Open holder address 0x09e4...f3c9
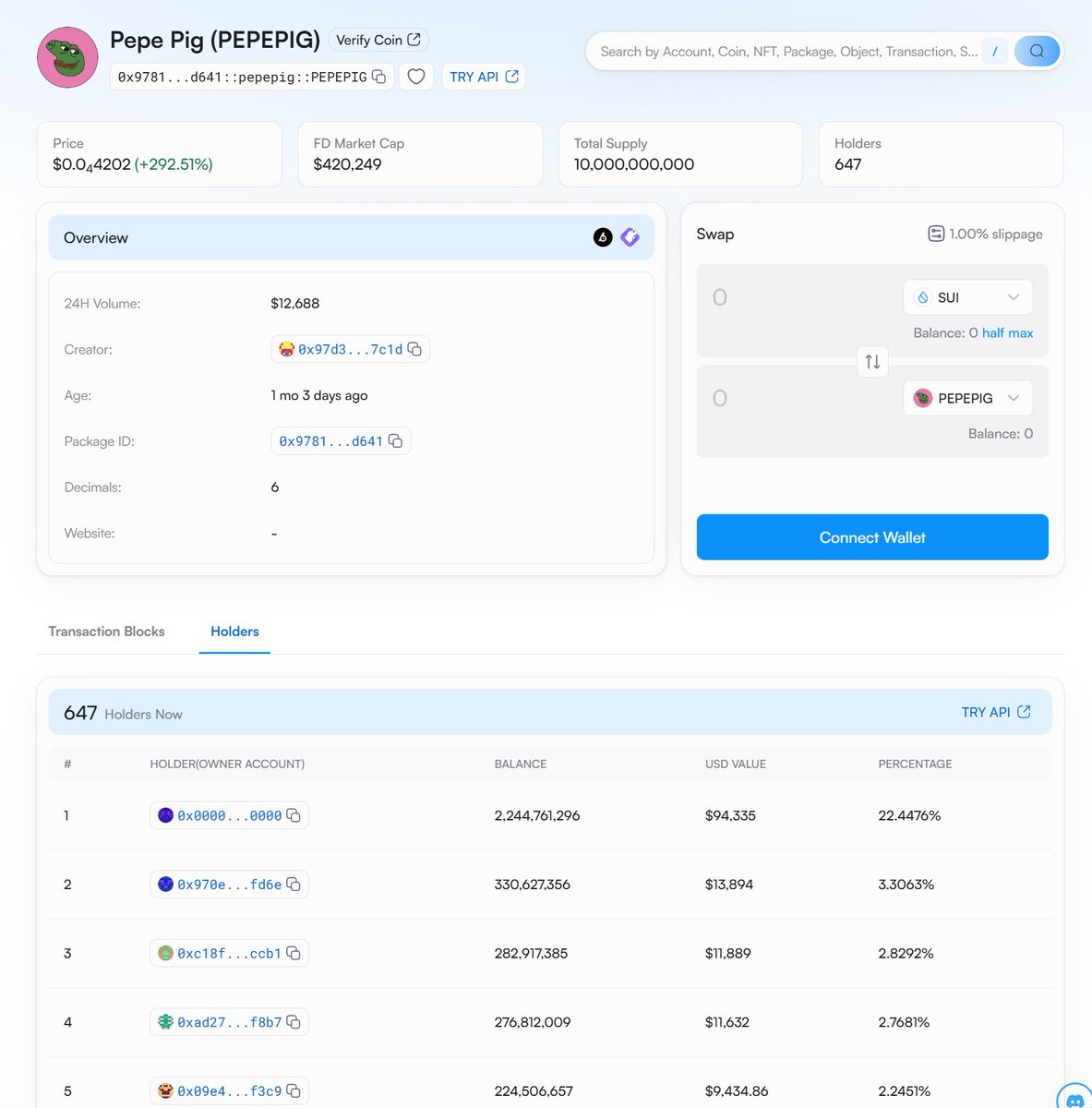 tap(229, 1091)
